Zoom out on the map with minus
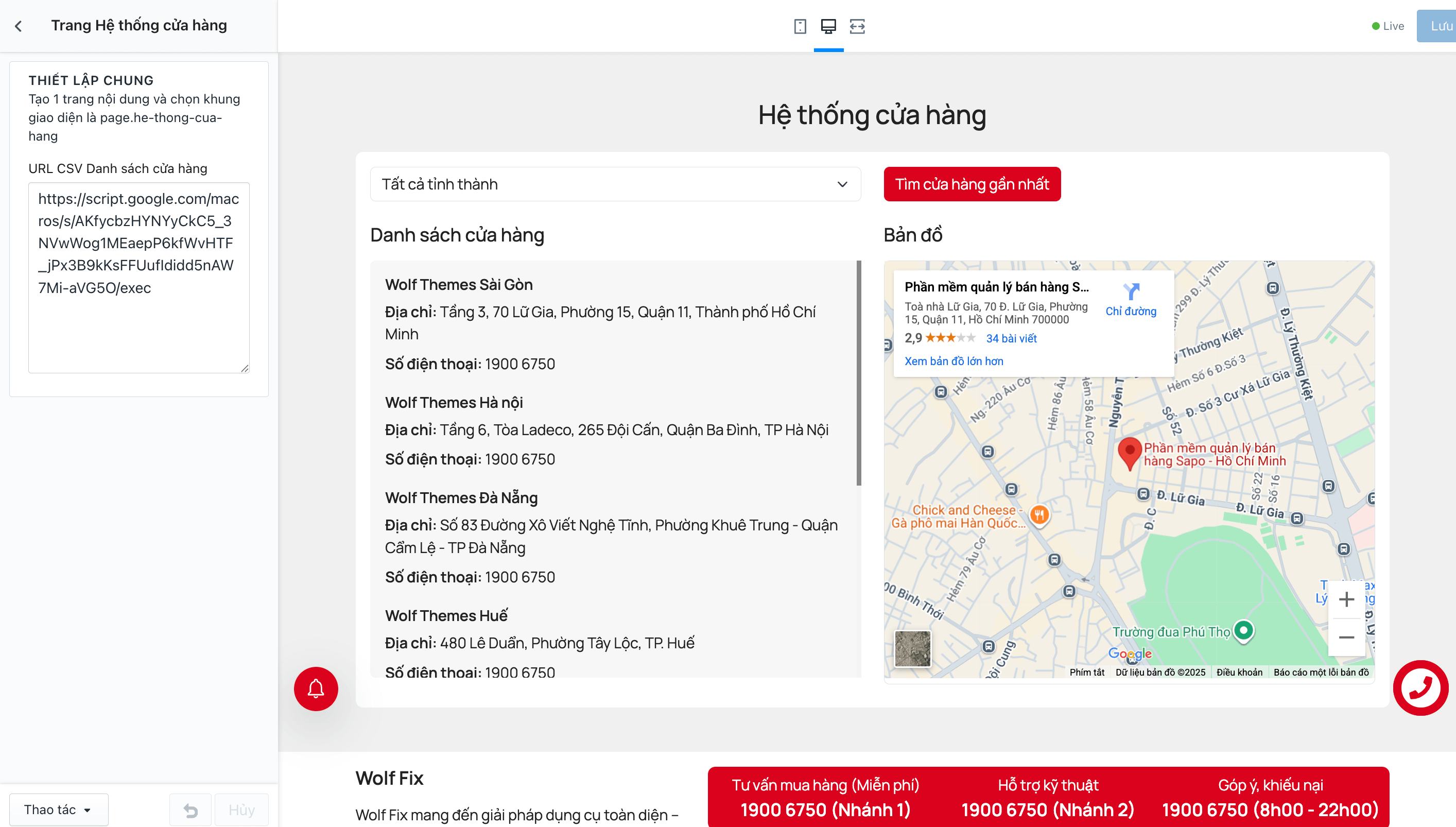 coord(1346,636)
